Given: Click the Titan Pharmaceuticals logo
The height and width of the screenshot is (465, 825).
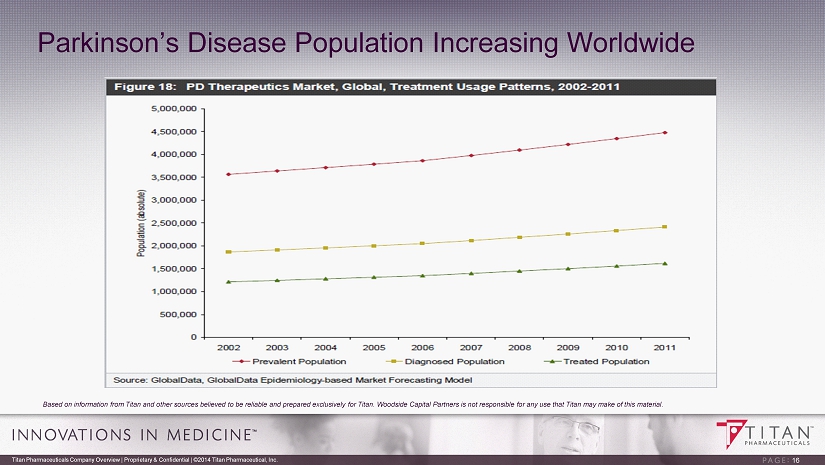Looking at the screenshot, I should pos(767,435).
